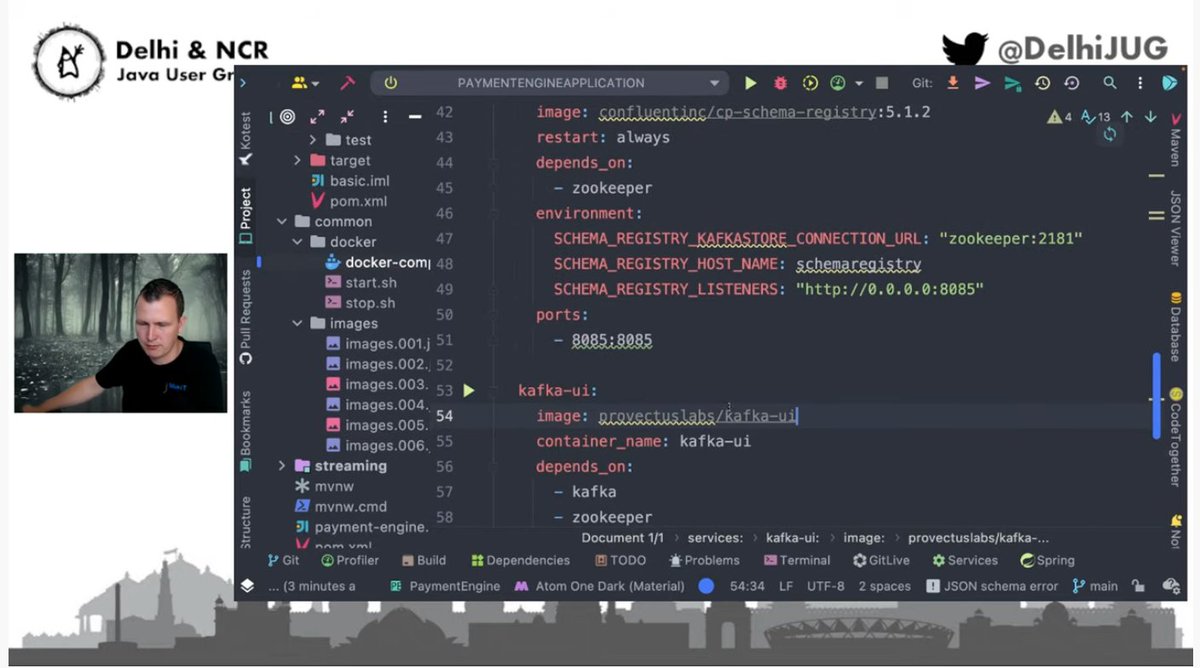Screen dimensions: 1200x668
Task: Expand the streaming folder
Action: 281,466
